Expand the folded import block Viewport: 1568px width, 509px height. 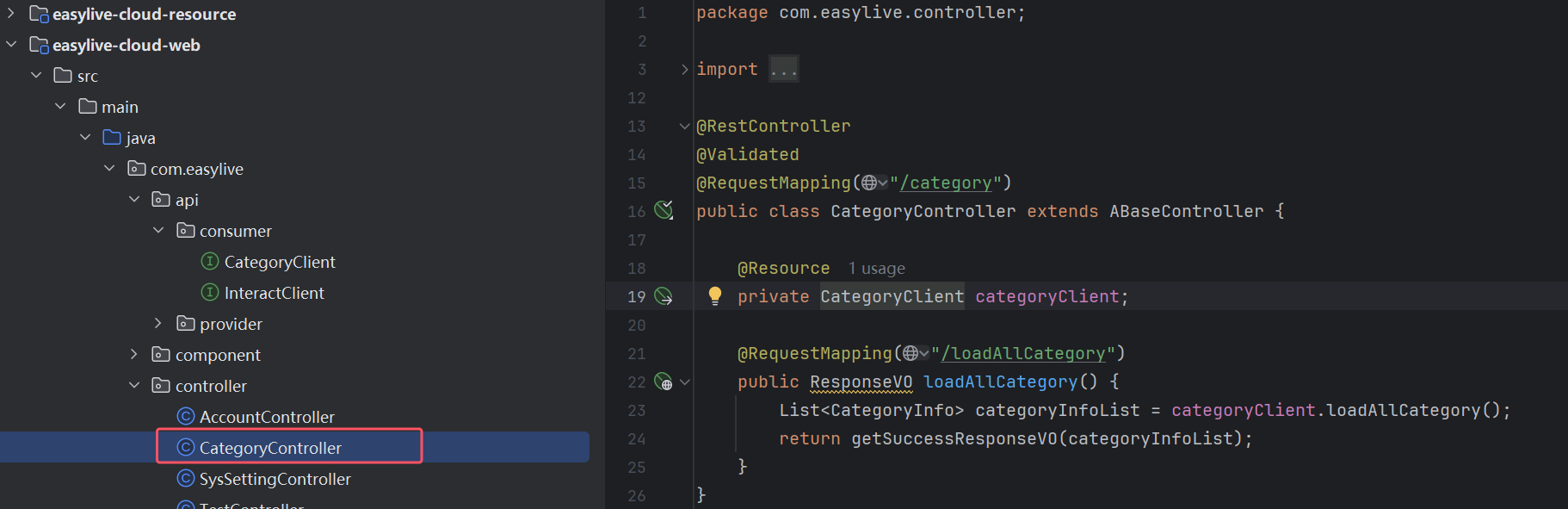tap(685, 69)
